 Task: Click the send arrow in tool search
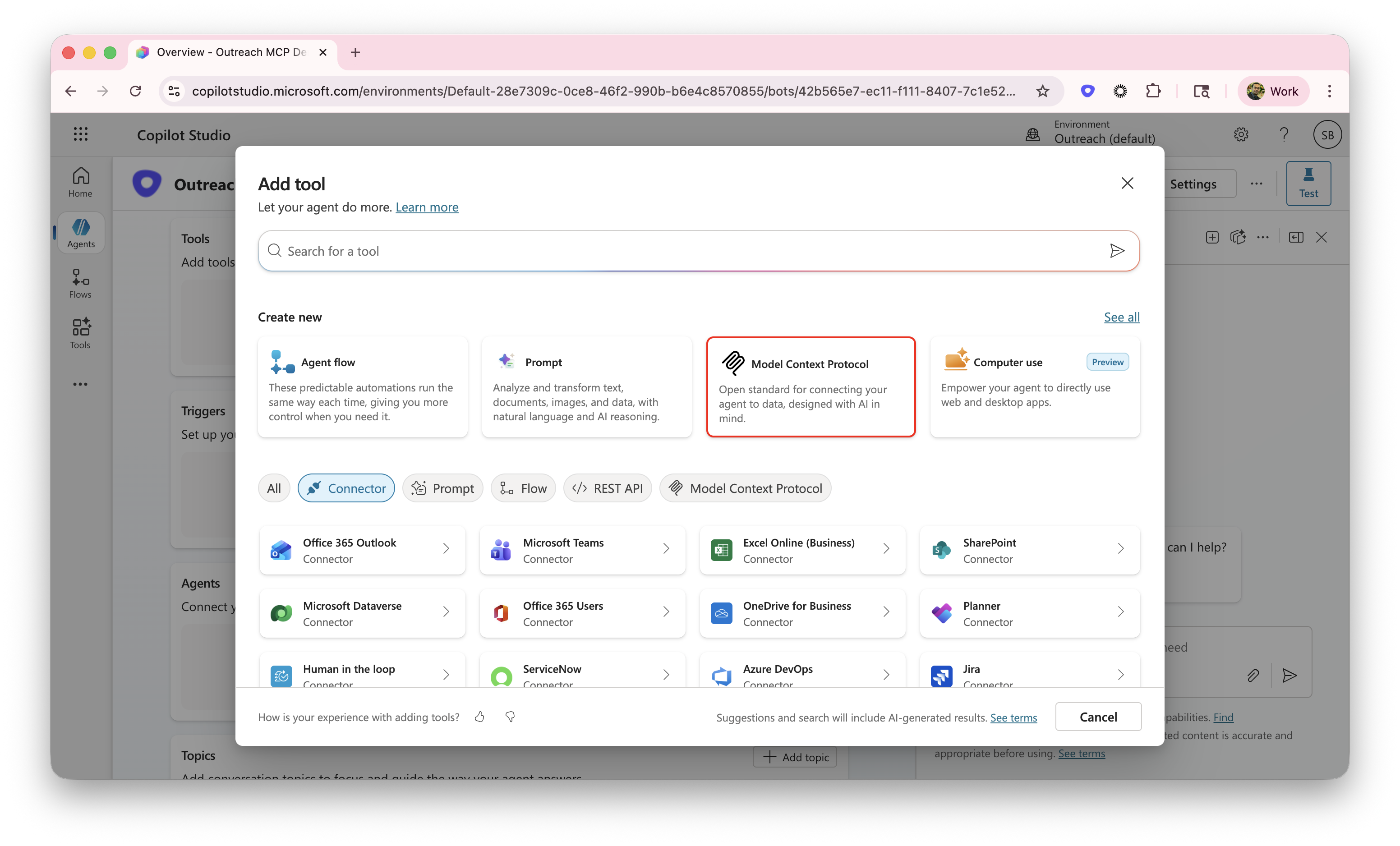click(x=1116, y=251)
